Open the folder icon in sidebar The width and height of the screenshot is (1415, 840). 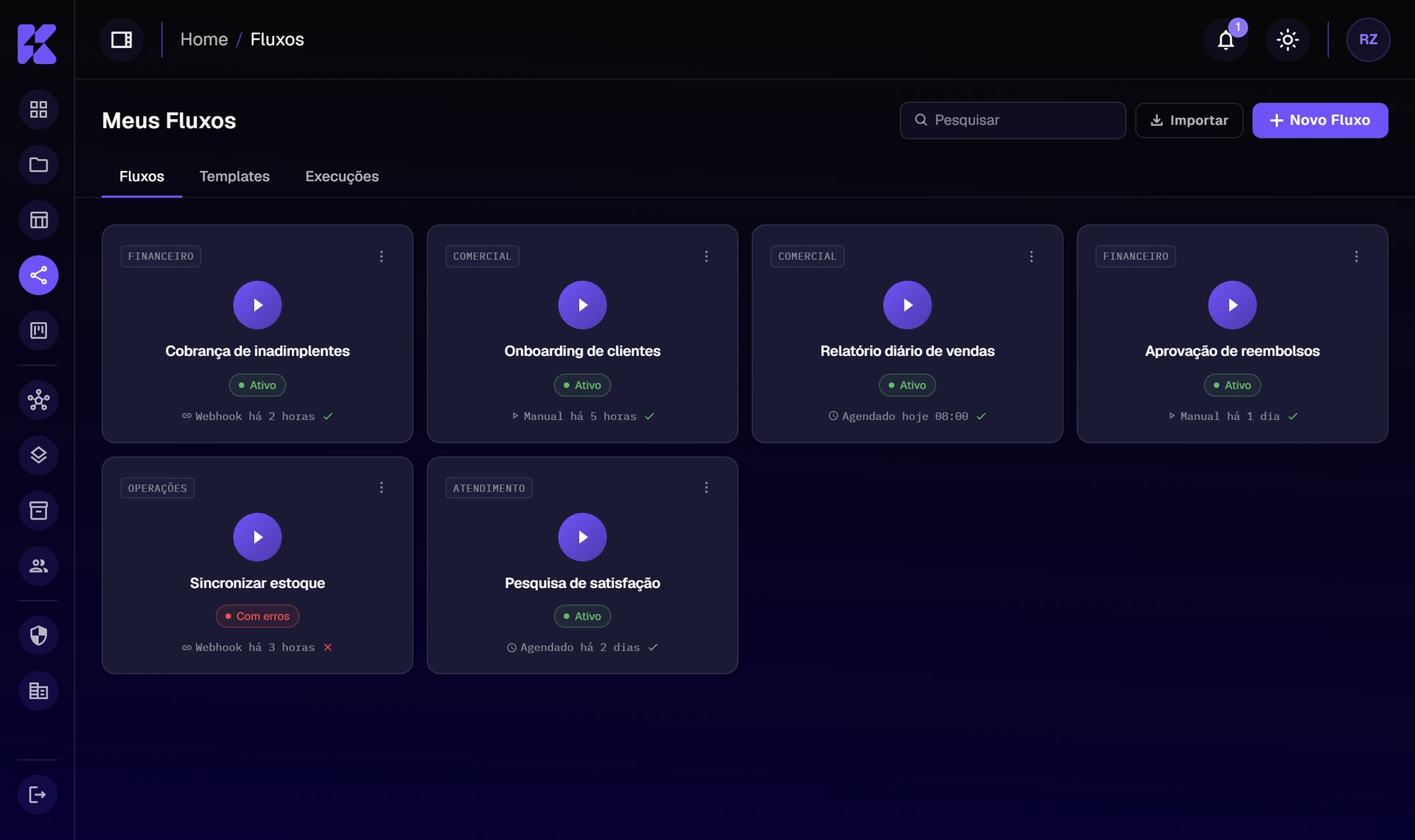click(x=38, y=165)
